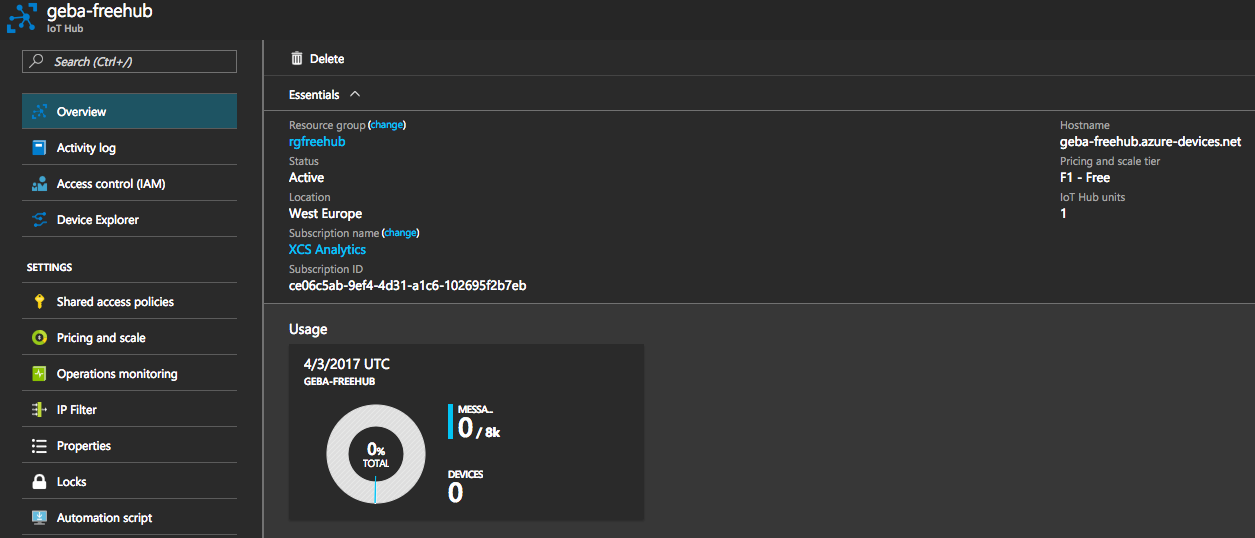This screenshot has height=538, width=1255.
Task: Click the Device Explorer icon
Action: (x=40, y=220)
